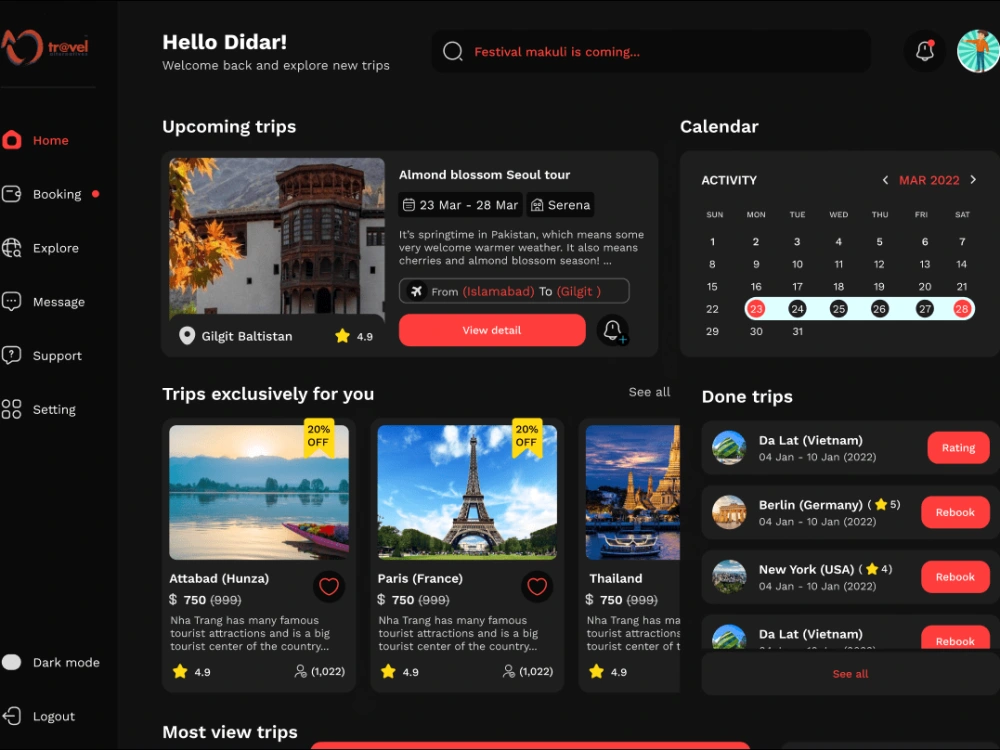Open the notification bell at top right
Screen dimensions: 1000x750
pos(924,50)
